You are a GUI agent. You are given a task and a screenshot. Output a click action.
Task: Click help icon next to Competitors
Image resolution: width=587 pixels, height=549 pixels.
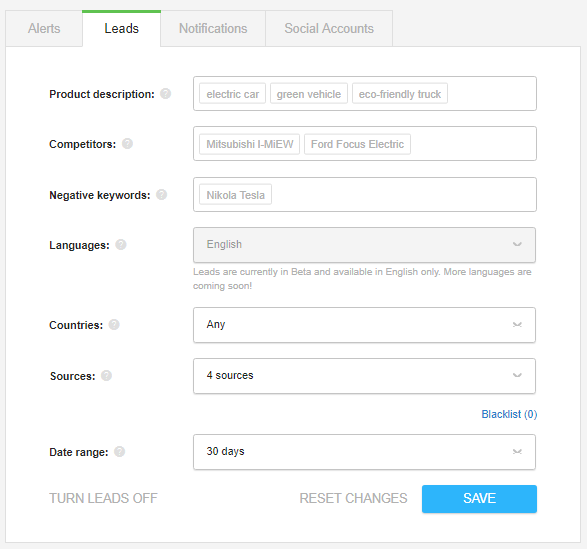tap(127, 143)
